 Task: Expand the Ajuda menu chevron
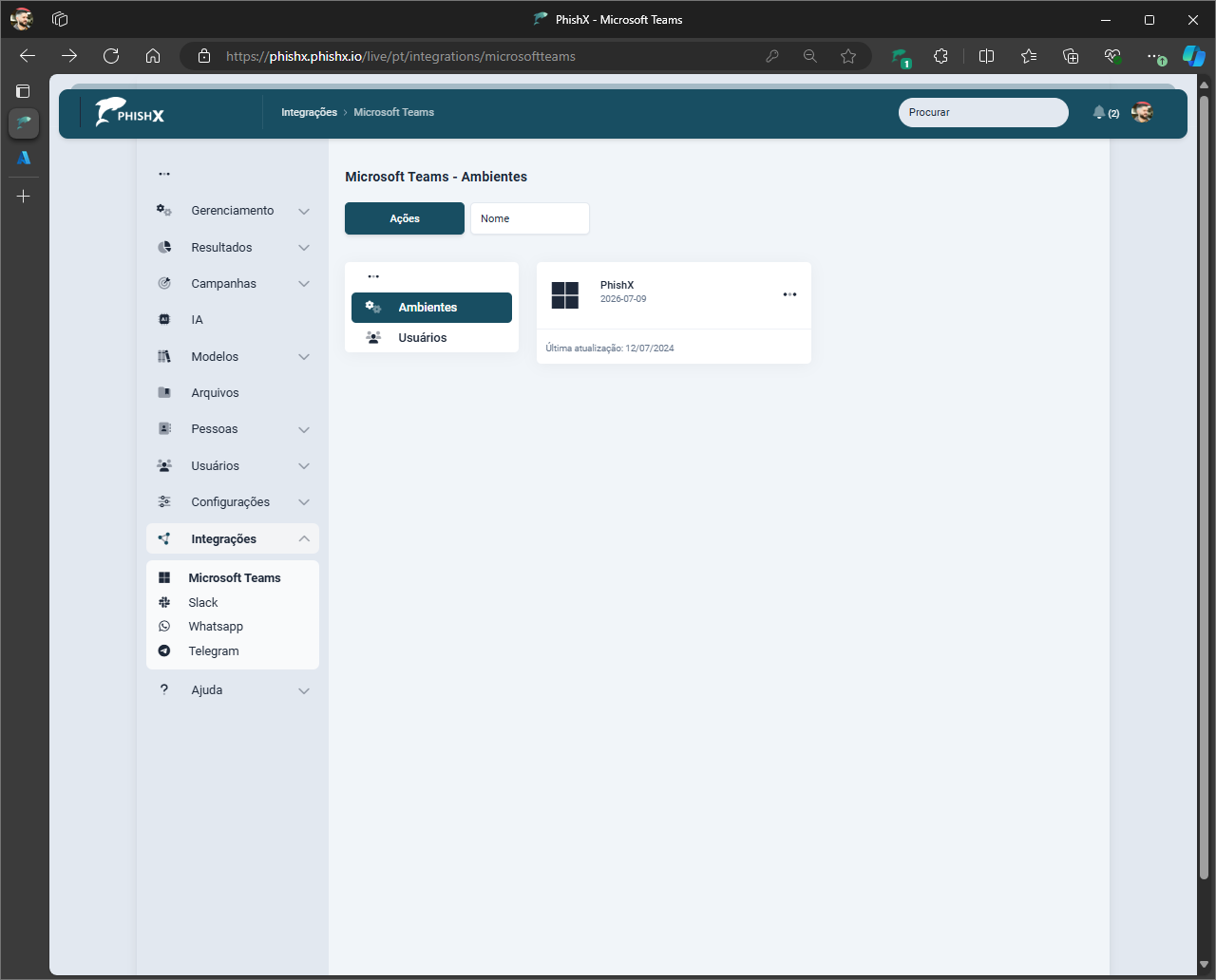click(x=304, y=690)
